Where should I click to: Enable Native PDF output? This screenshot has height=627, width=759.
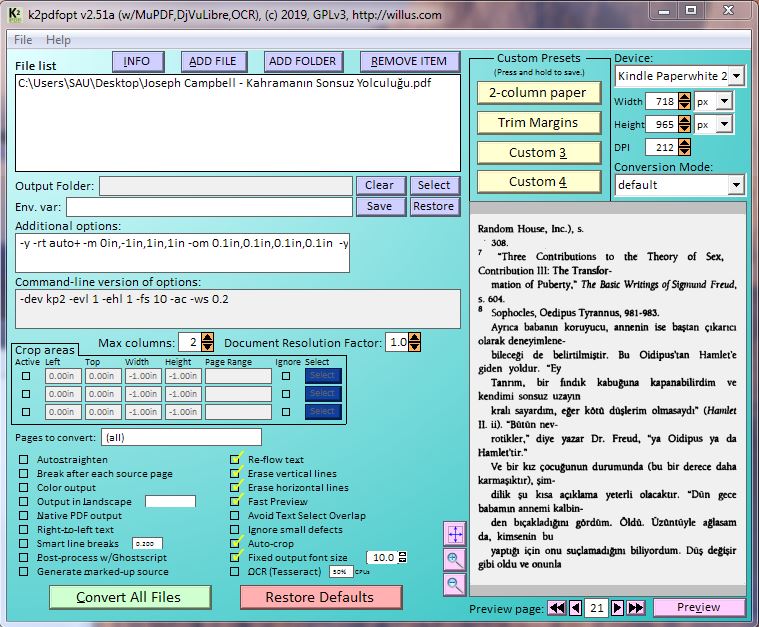click(x=23, y=516)
